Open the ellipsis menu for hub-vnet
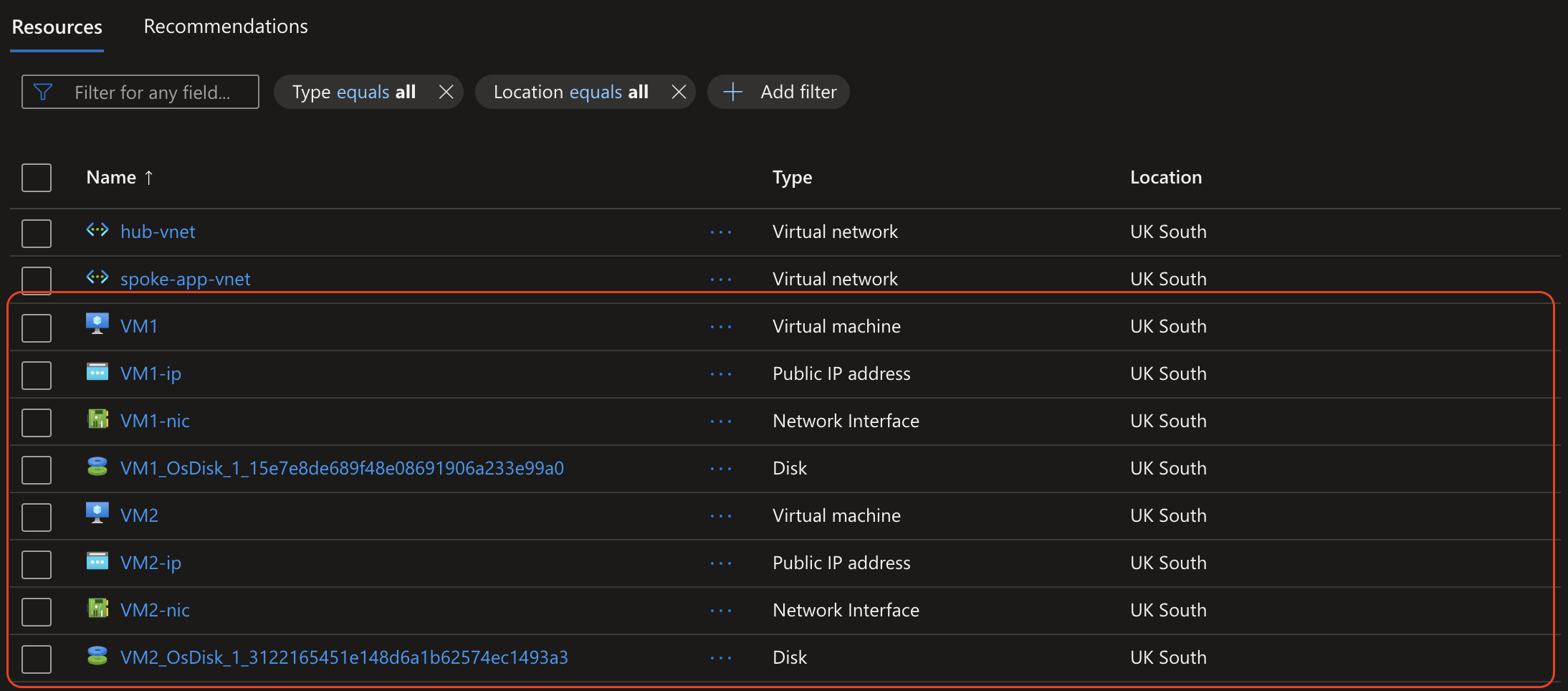The image size is (1568, 691). pyautogui.click(x=722, y=232)
